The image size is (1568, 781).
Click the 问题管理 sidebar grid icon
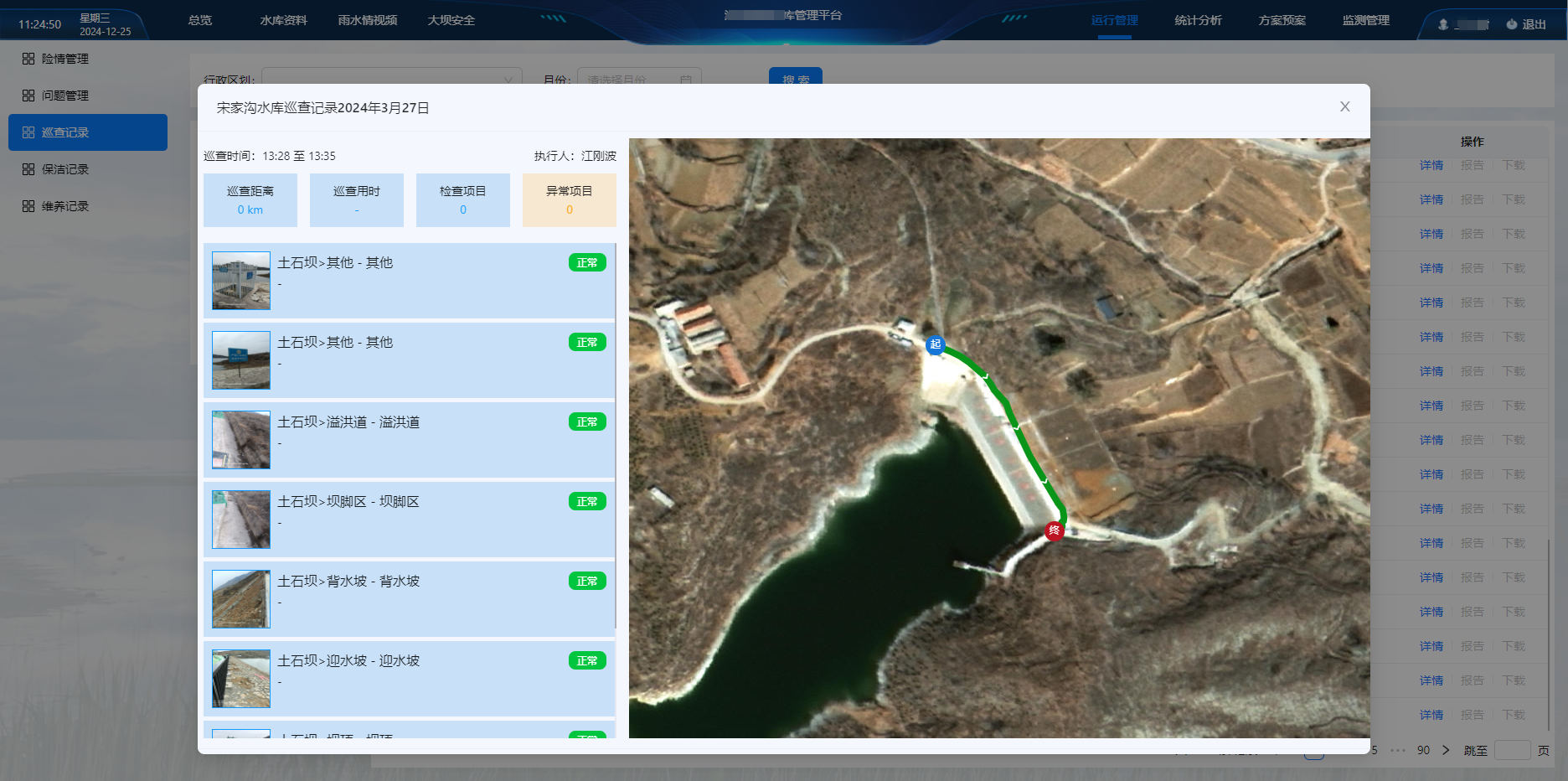28,96
